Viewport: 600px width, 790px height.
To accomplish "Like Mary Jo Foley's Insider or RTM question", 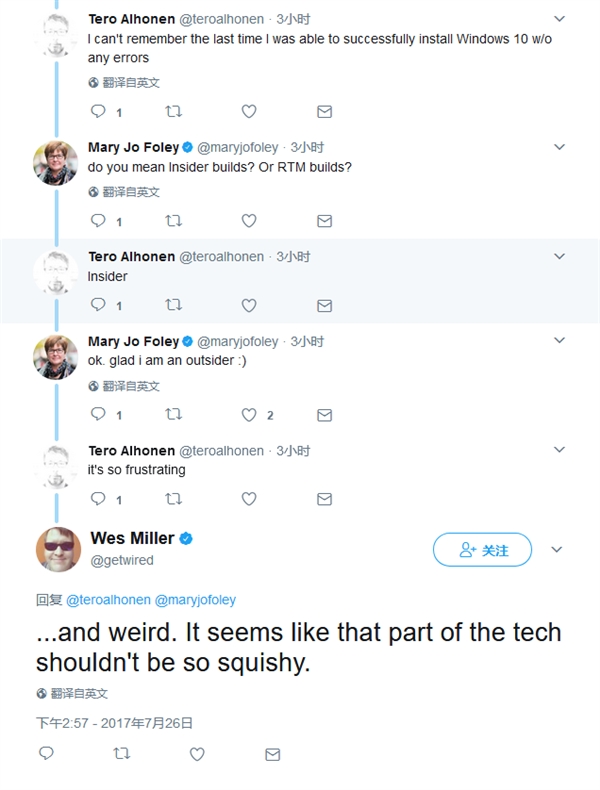I will [249, 220].
